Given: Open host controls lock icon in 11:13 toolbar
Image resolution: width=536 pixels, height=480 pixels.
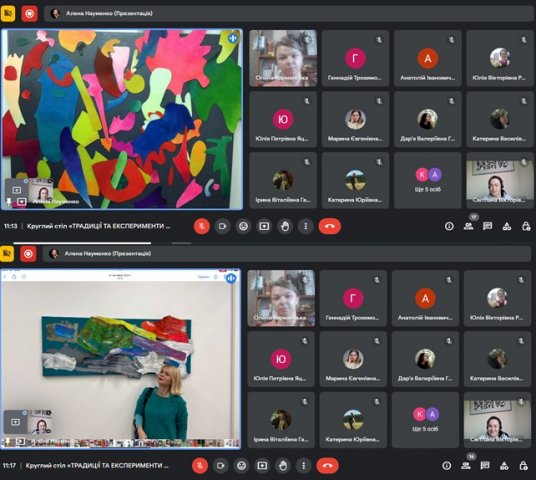Looking at the screenshot, I should [x=526, y=226].
